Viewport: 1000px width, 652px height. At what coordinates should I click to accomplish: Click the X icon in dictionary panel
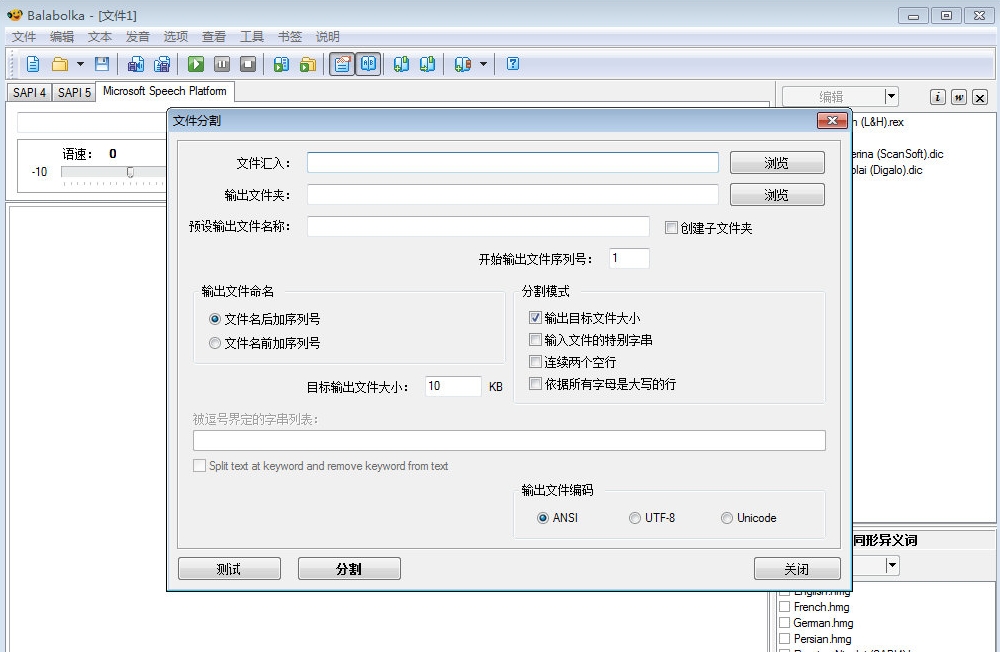click(980, 97)
